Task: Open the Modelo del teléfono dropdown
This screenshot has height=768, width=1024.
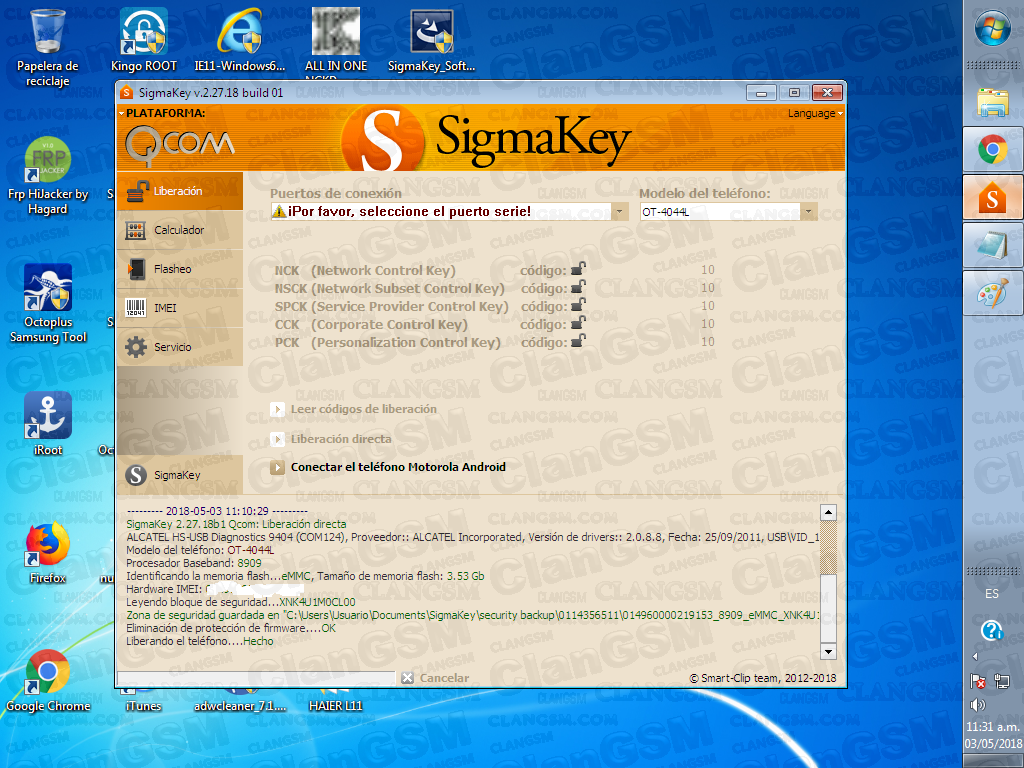Action: (808, 211)
